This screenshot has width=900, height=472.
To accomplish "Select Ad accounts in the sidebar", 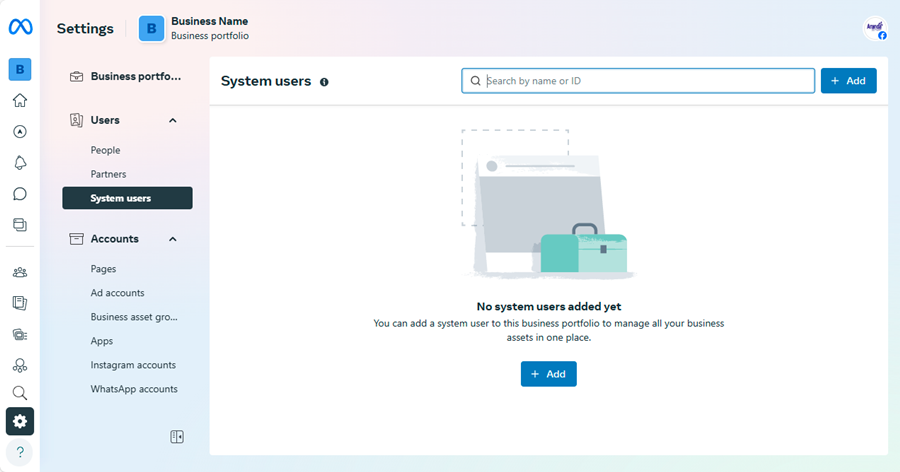I will [117, 293].
